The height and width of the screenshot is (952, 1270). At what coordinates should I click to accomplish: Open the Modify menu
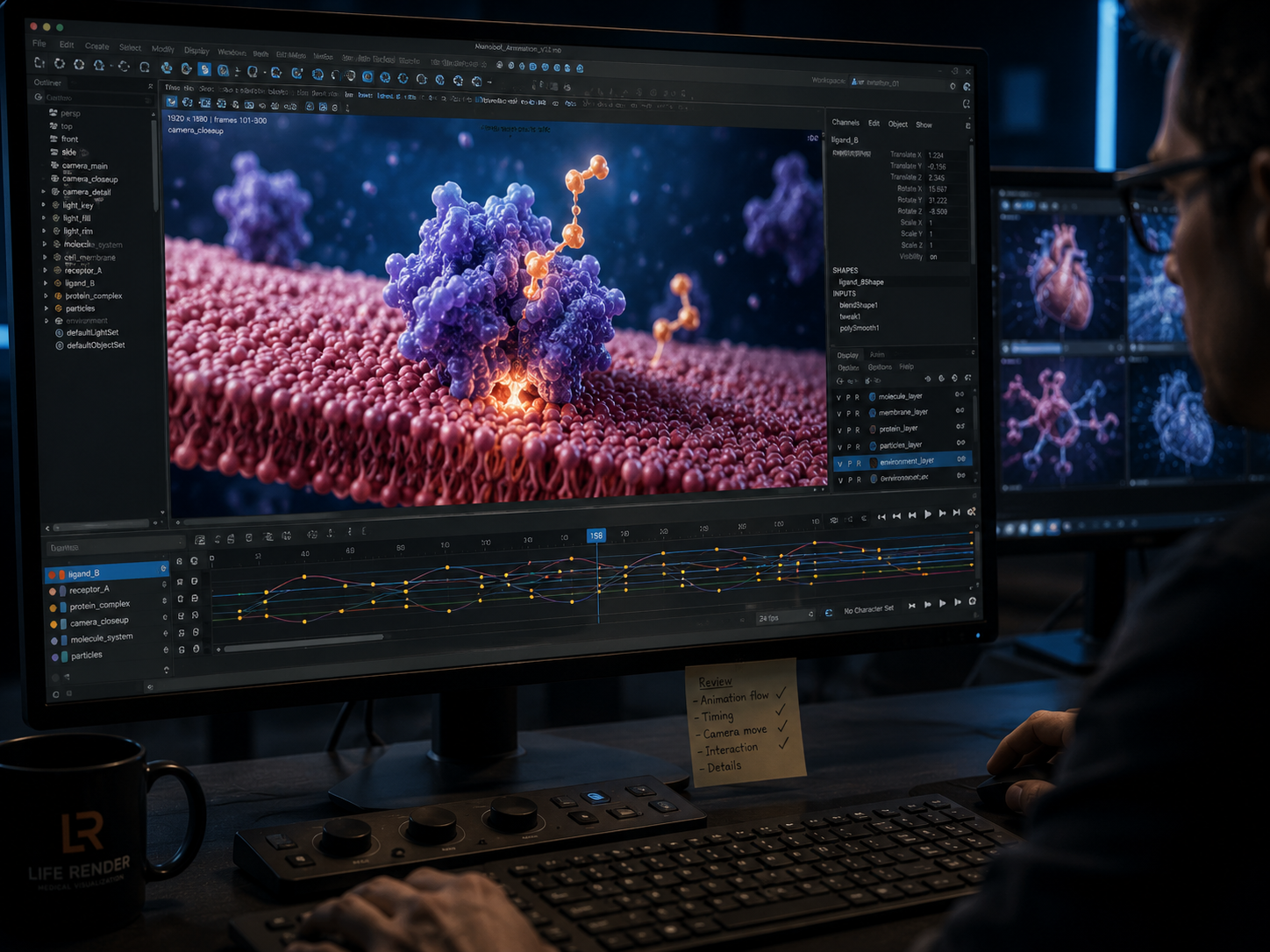(x=162, y=49)
